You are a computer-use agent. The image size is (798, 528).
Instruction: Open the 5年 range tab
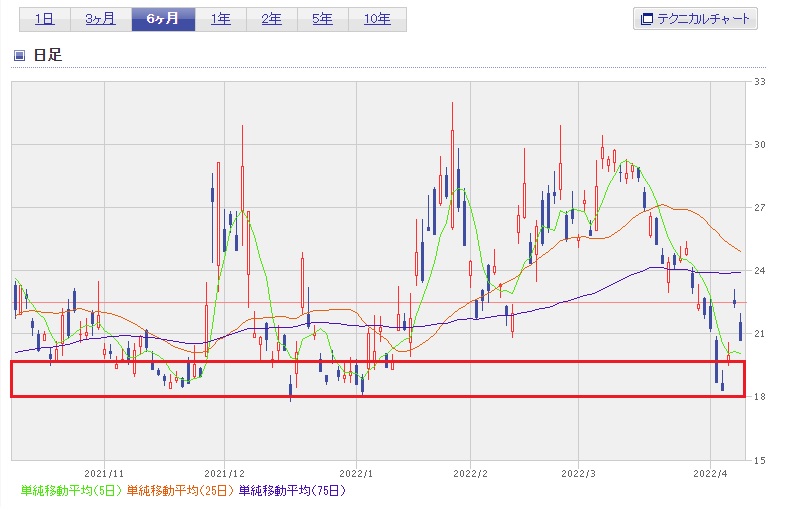click(x=322, y=19)
